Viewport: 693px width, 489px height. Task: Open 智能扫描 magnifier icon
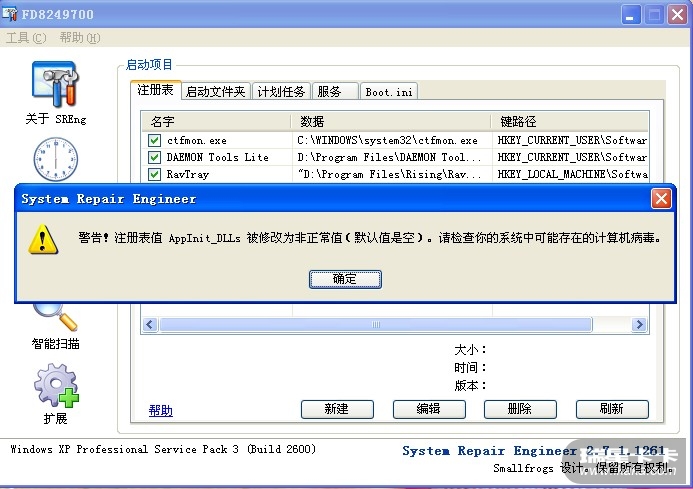pos(56,317)
